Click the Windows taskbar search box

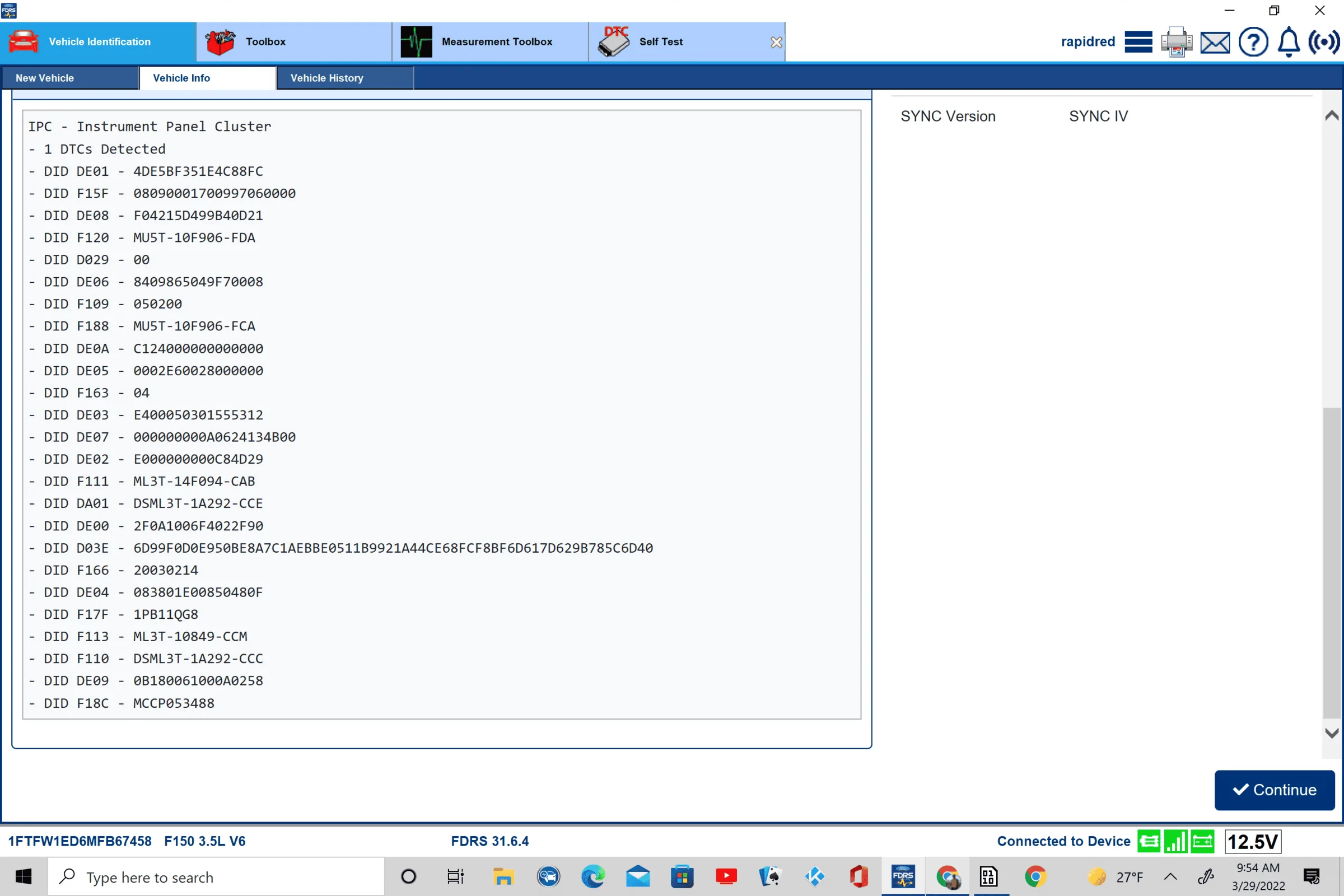tap(216, 876)
